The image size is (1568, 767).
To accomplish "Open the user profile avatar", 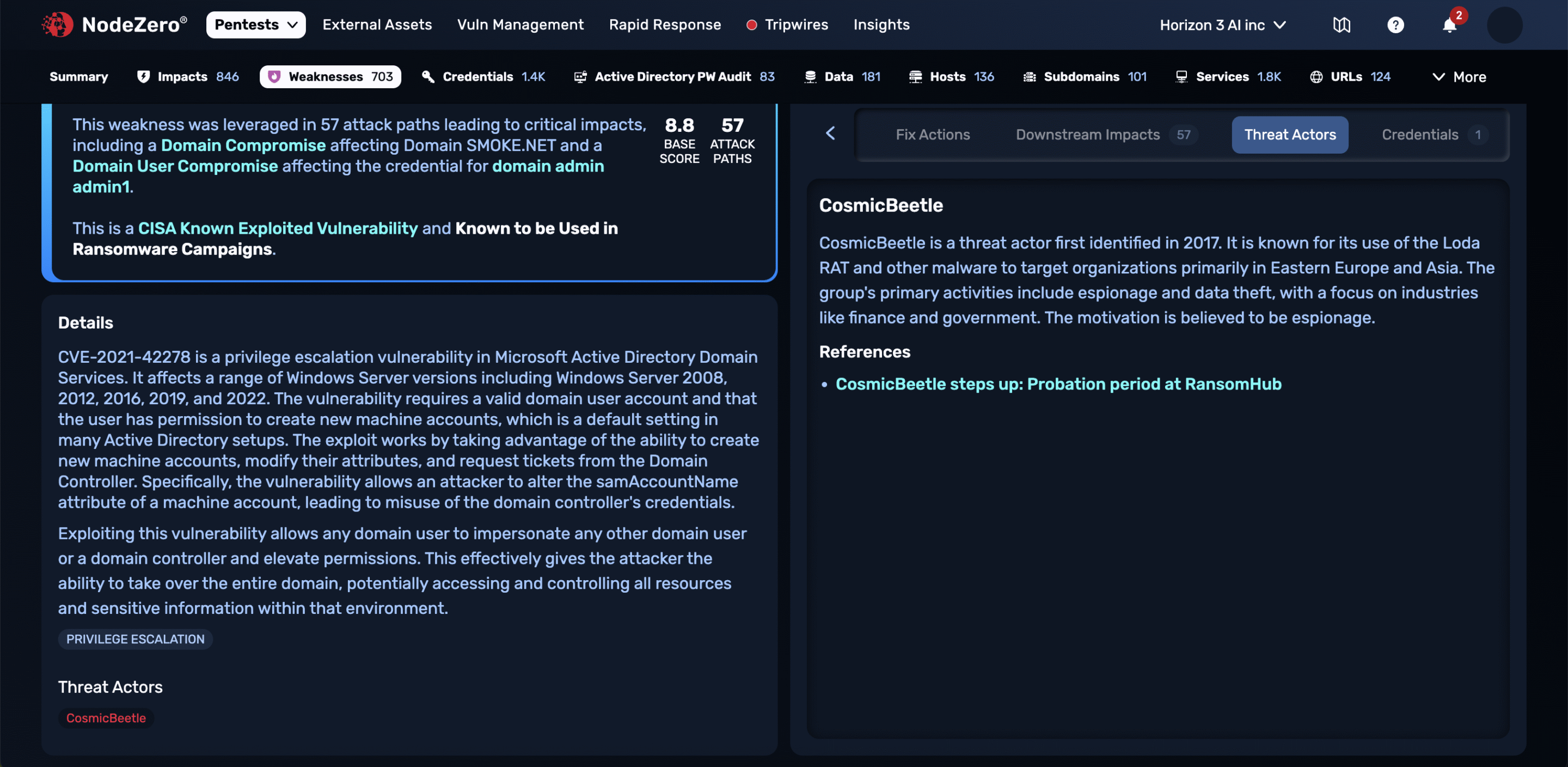I will [x=1504, y=25].
